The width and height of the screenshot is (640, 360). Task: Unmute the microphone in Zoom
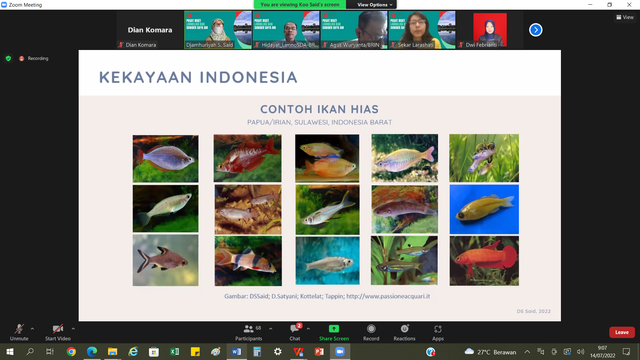(x=19, y=332)
